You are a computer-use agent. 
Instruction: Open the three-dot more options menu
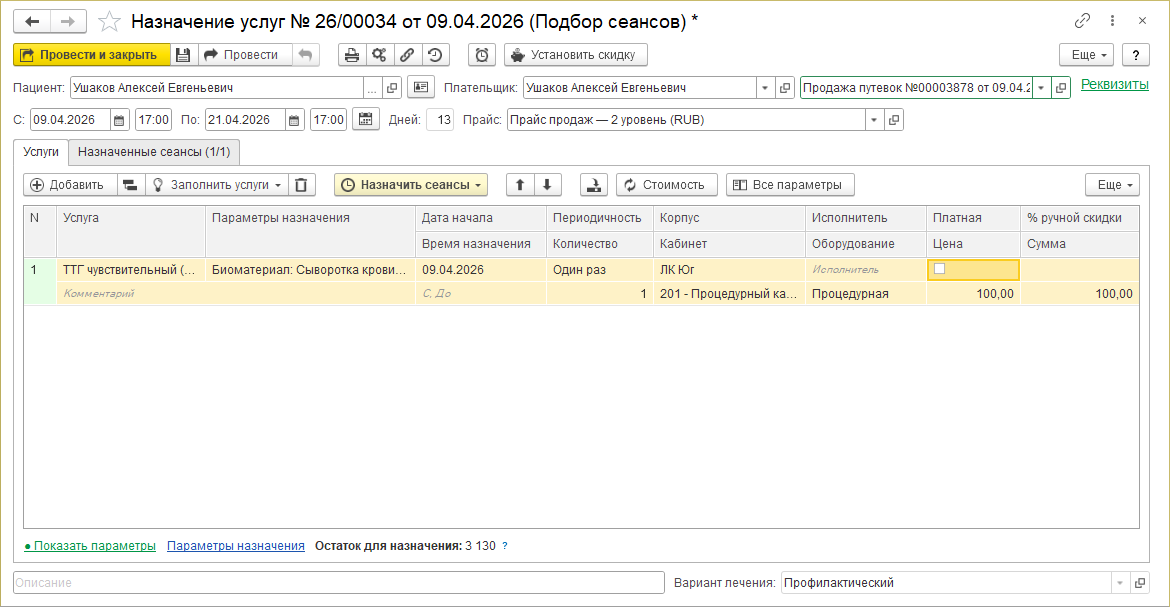(x=1112, y=21)
